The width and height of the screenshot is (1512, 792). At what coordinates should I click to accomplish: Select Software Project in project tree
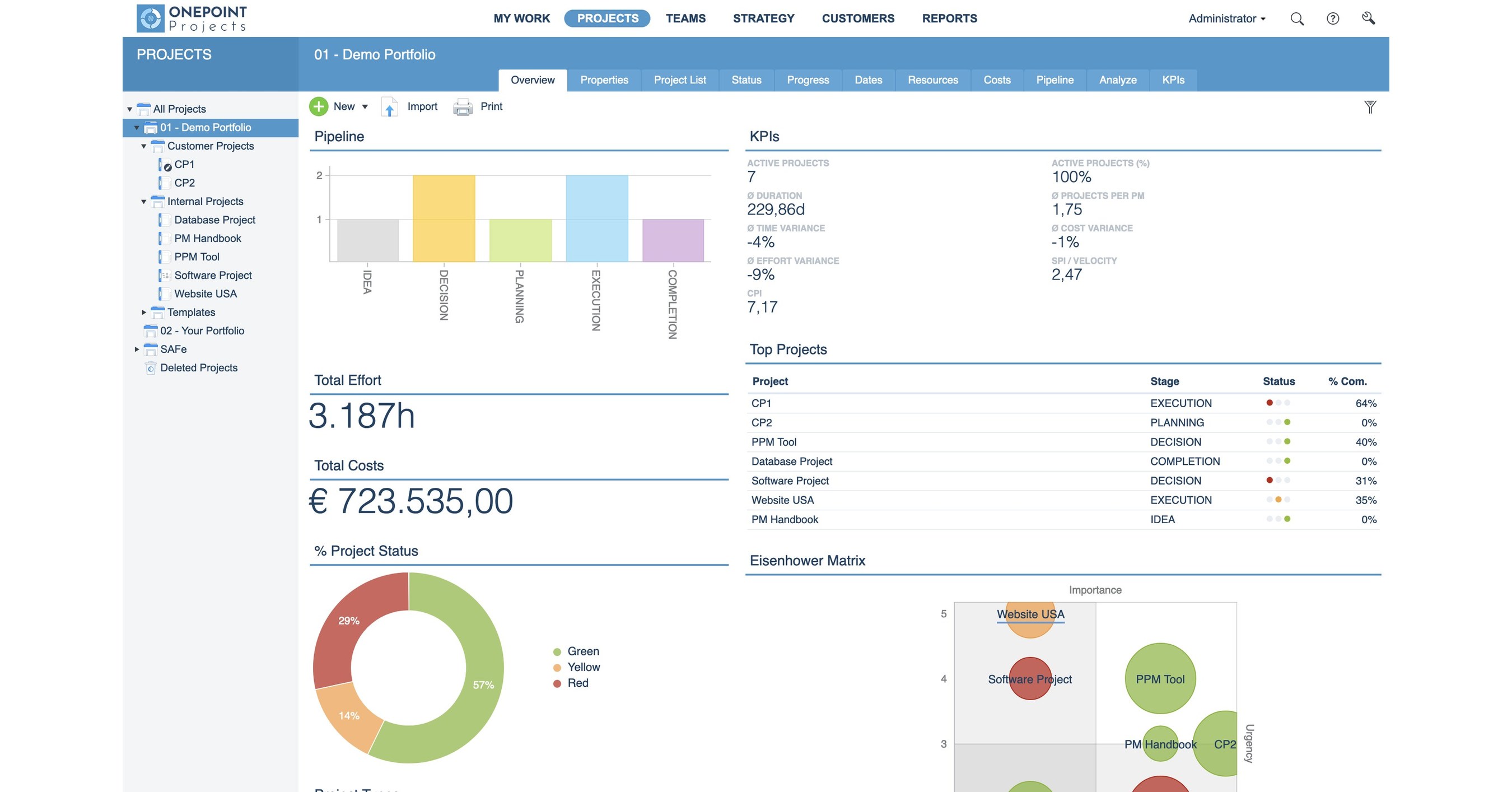pos(213,276)
